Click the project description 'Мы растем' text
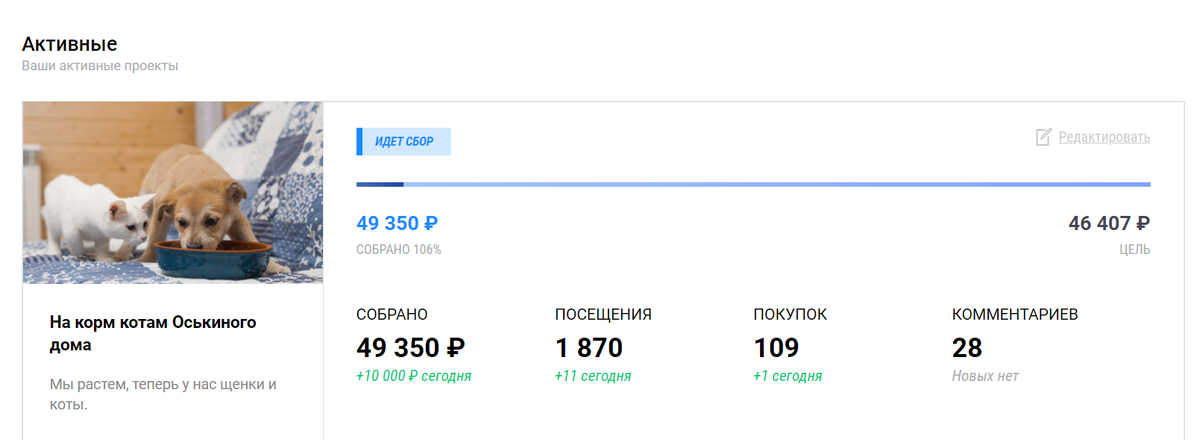The image size is (1200, 440). pyautogui.click(x=163, y=395)
